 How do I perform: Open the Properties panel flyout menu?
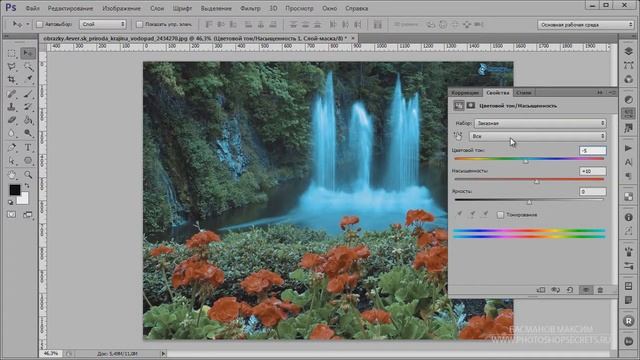coord(612,93)
